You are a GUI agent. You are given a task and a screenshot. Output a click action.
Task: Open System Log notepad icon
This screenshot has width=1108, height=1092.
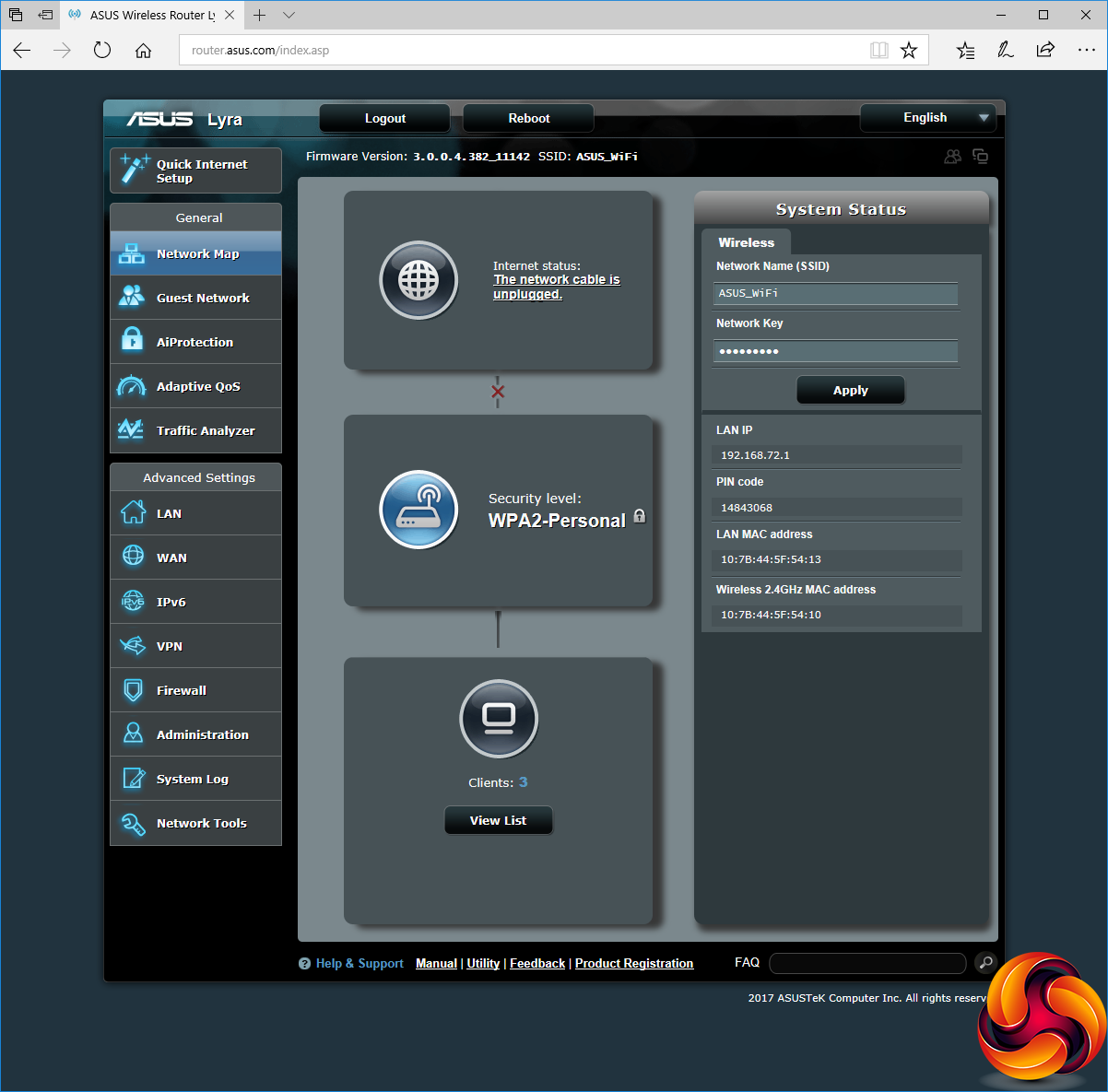click(x=133, y=778)
